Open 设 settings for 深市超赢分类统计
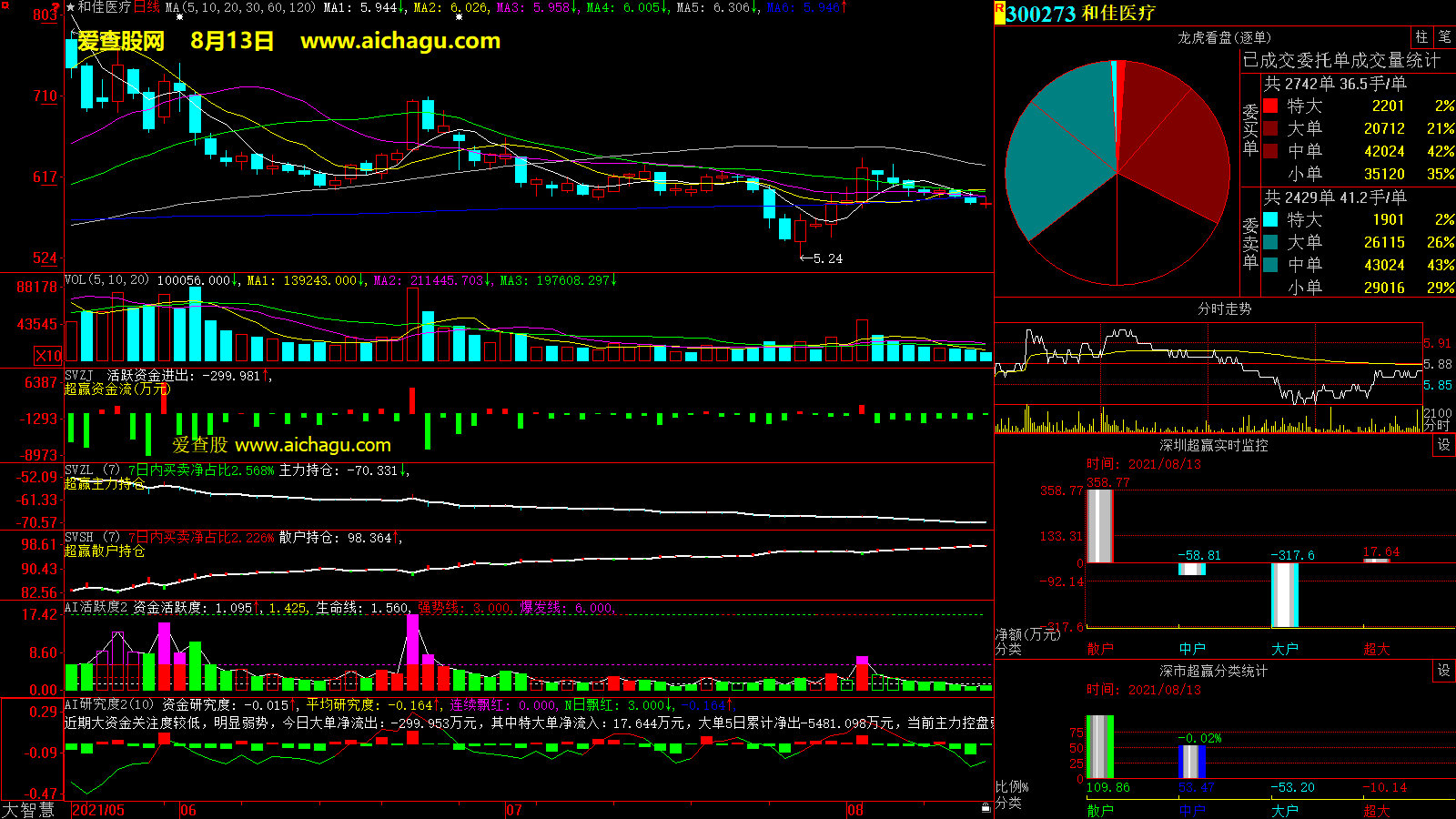The image size is (1456, 819). point(1444,671)
